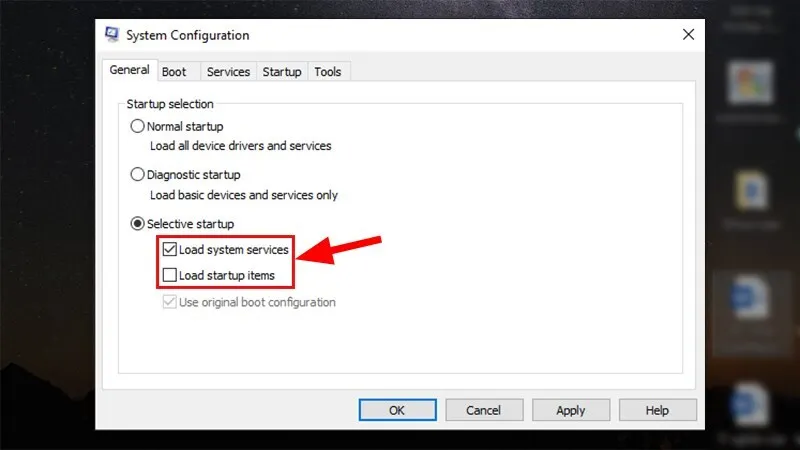
Task: Switch to the Services tab
Action: (x=228, y=72)
